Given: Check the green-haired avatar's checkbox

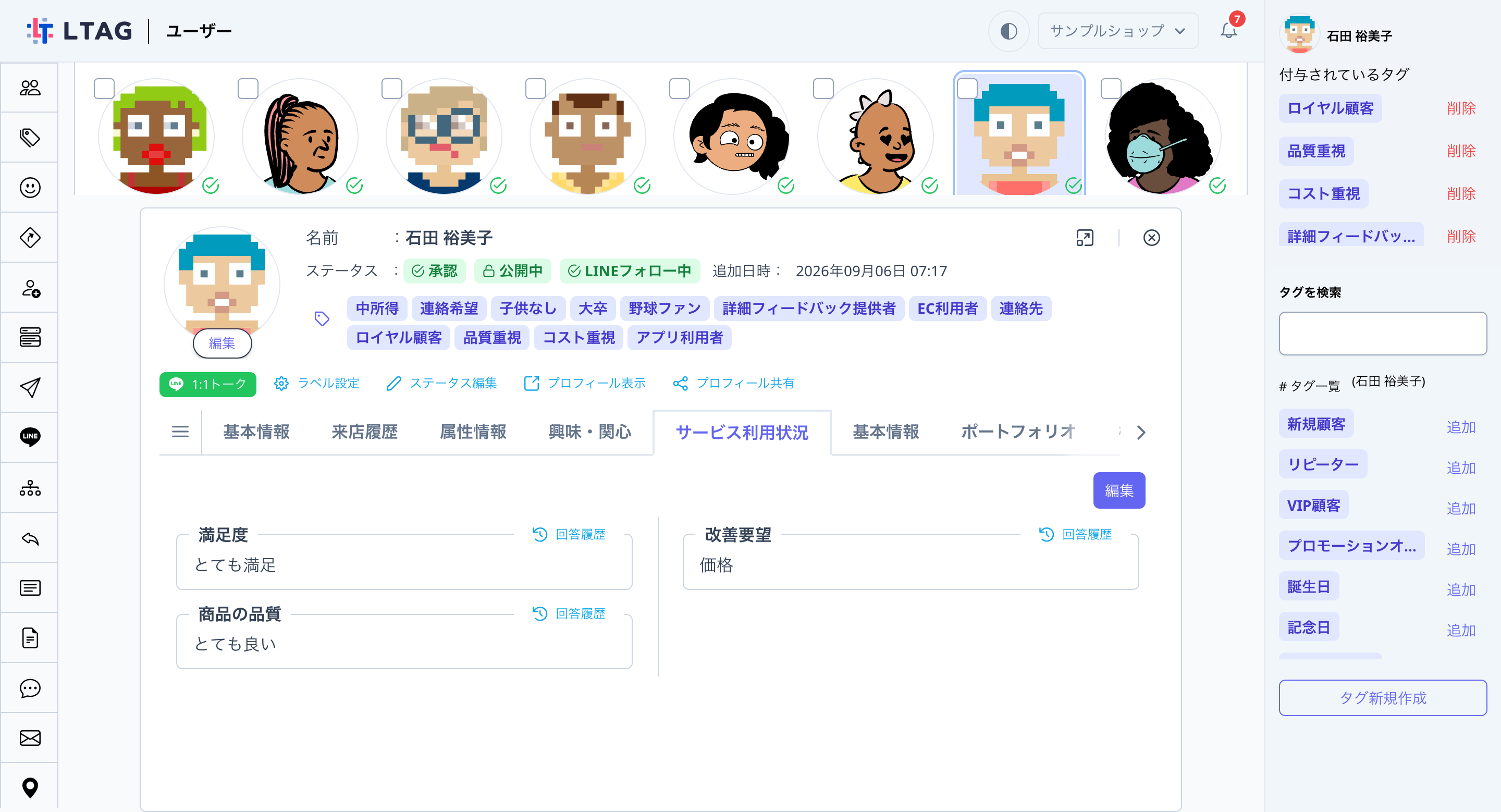Looking at the screenshot, I should point(104,89).
